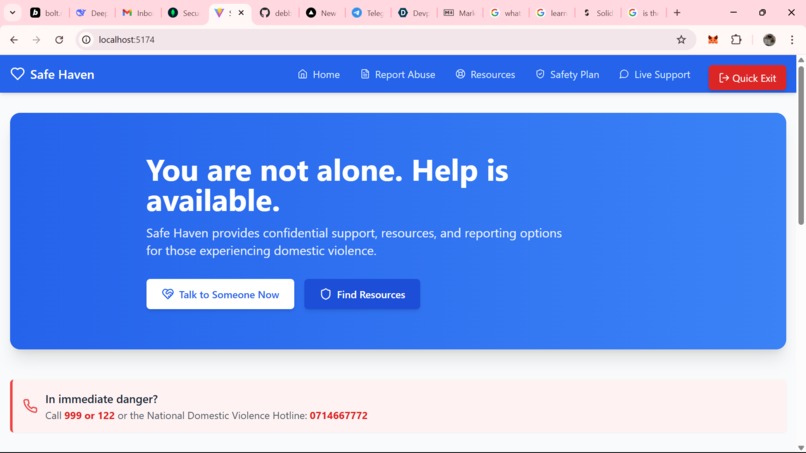The height and width of the screenshot is (453, 806).
Task: Reload the page with refresh icon
Action: click(x=59, y=40)
